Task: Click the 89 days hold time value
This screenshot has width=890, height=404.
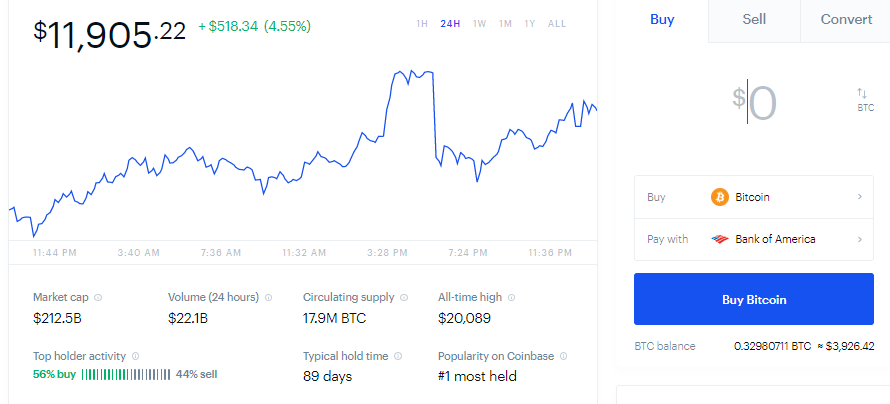Action: 328,376
